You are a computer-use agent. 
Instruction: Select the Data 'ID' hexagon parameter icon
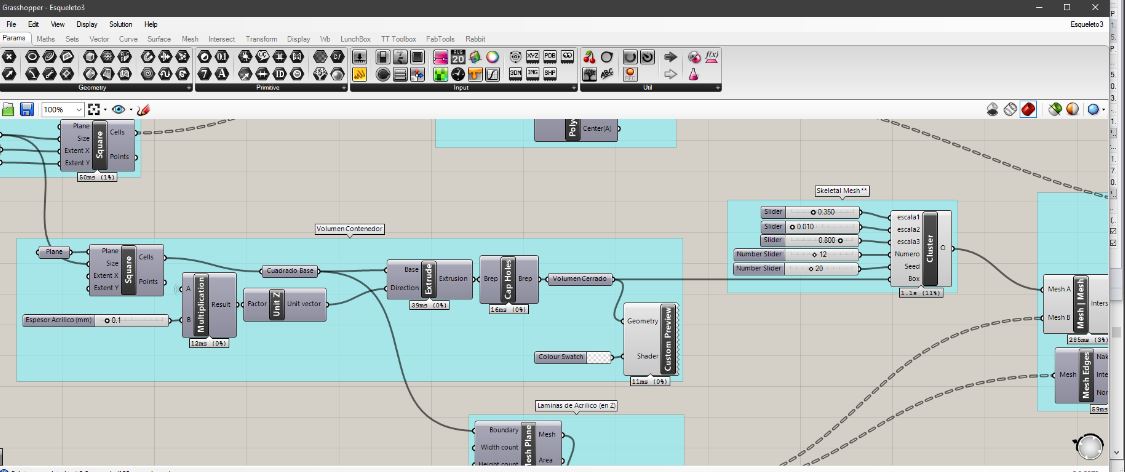coord(280,74)
